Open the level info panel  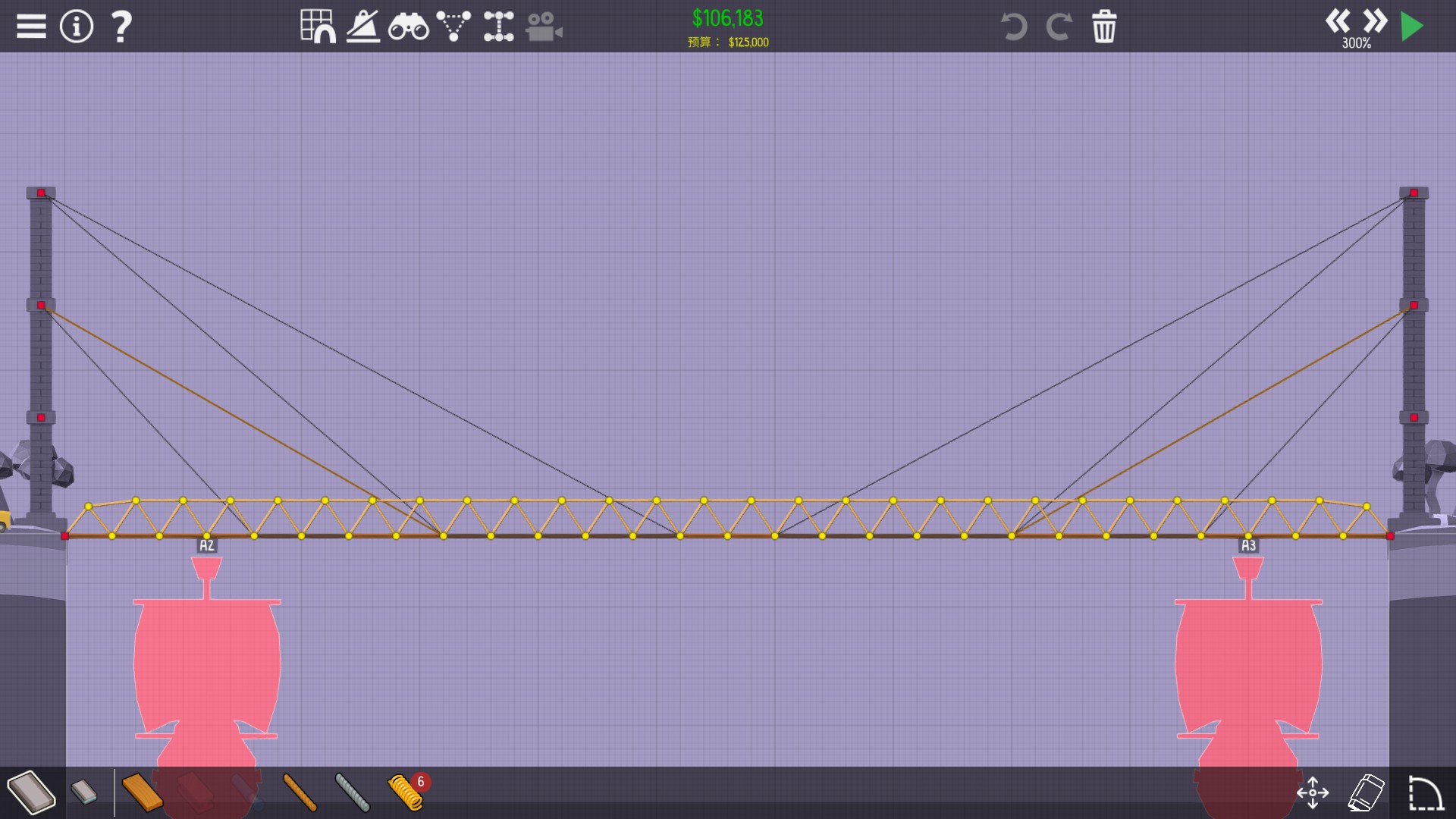(x=76, y=27)
